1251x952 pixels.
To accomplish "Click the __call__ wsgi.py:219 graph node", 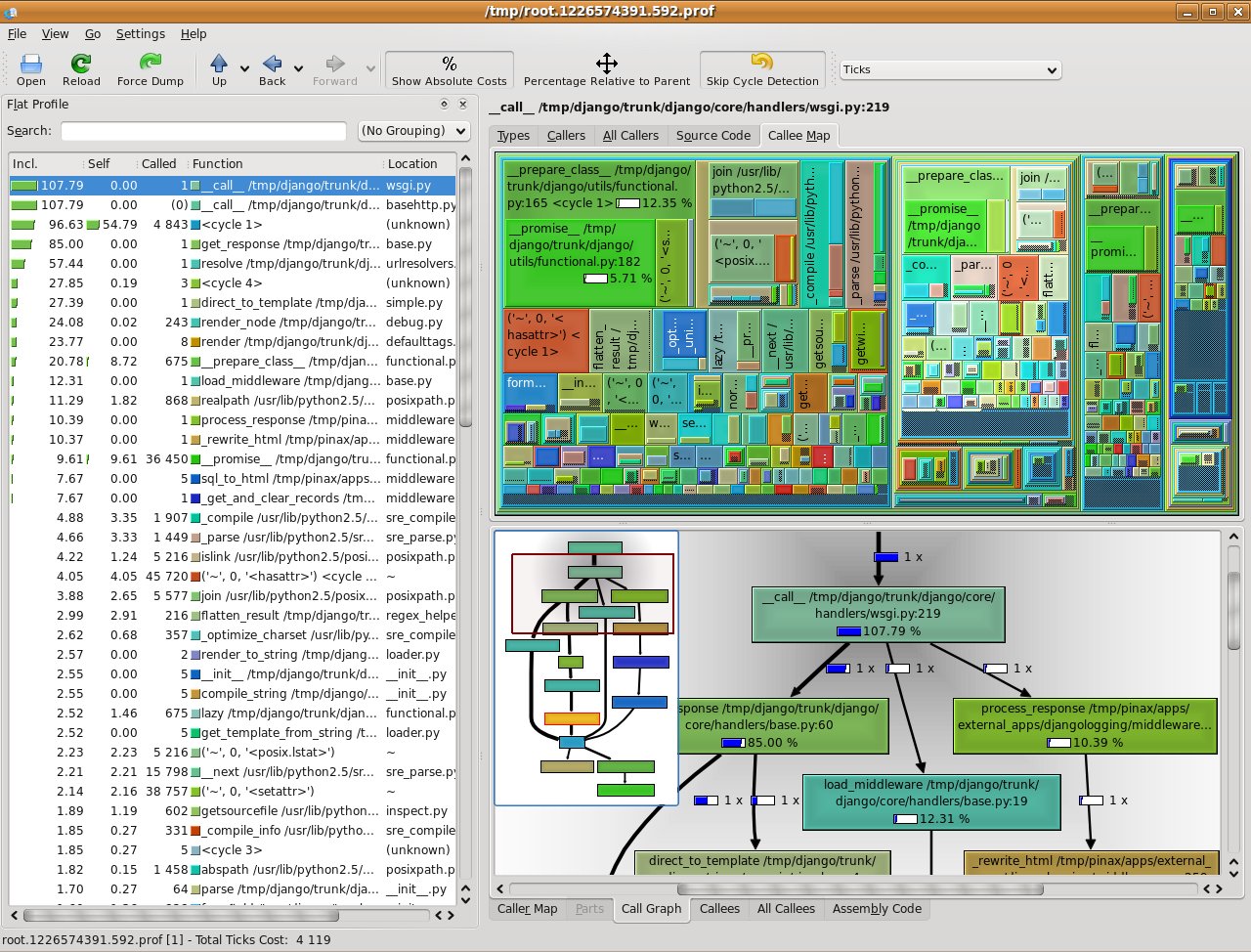I will pos(879,614).
